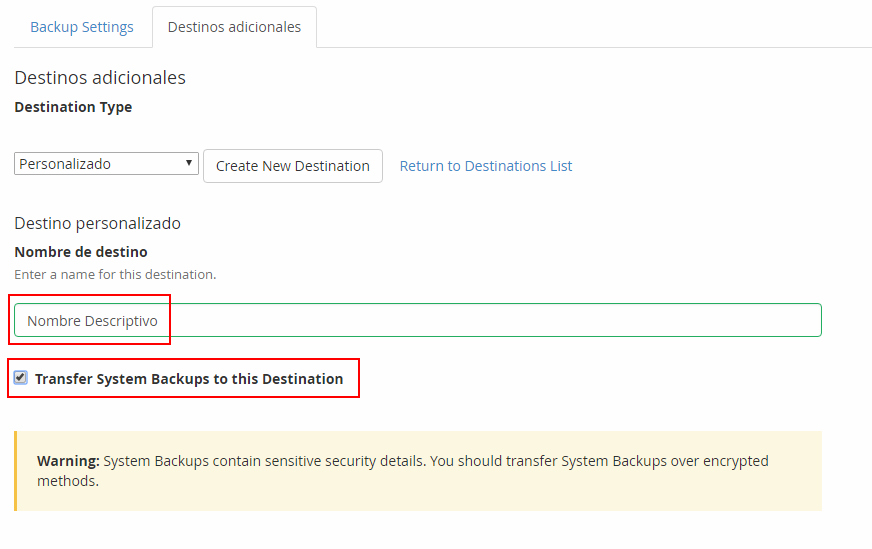The height and width of the screenshot is (549, 872).
Task: Uncheck the Transfer System Backups checkbox
Action: (x=21, y=378)
